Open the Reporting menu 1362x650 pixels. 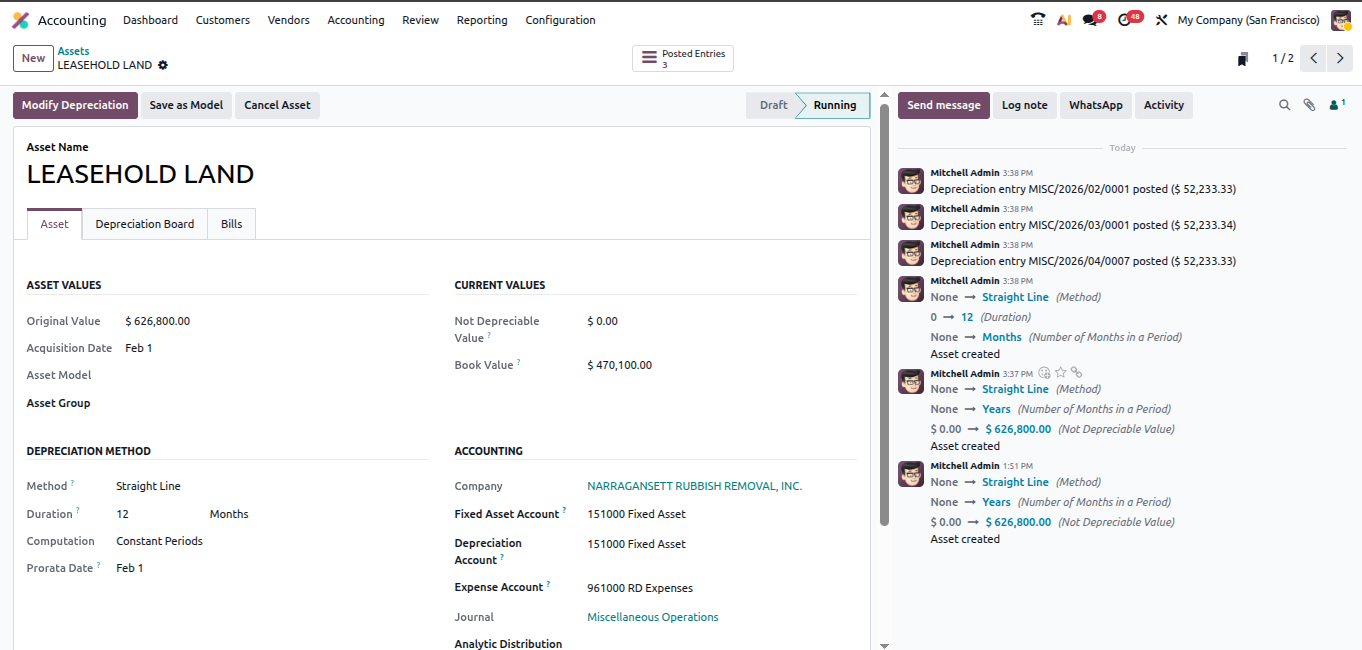(x=482, y=20)
